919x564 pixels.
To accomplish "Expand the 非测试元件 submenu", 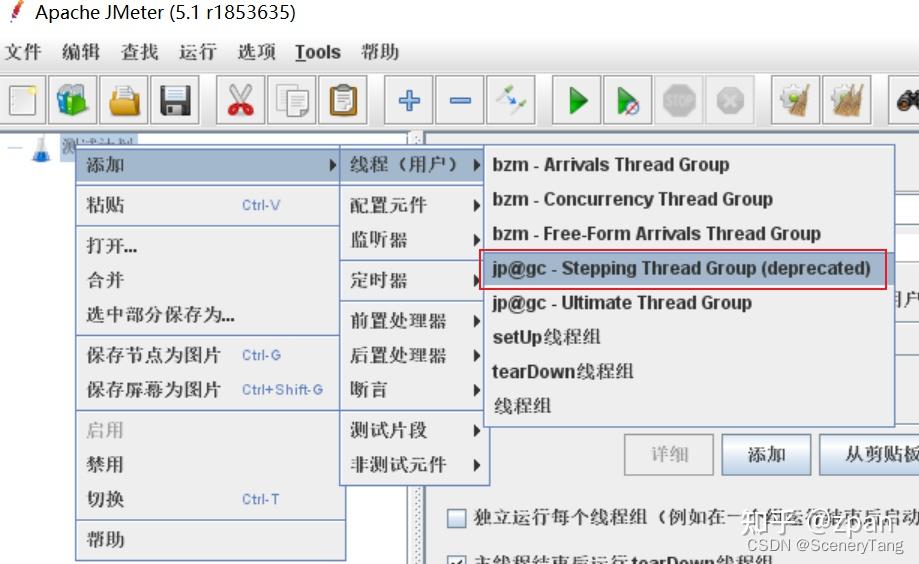I will 412,465.
